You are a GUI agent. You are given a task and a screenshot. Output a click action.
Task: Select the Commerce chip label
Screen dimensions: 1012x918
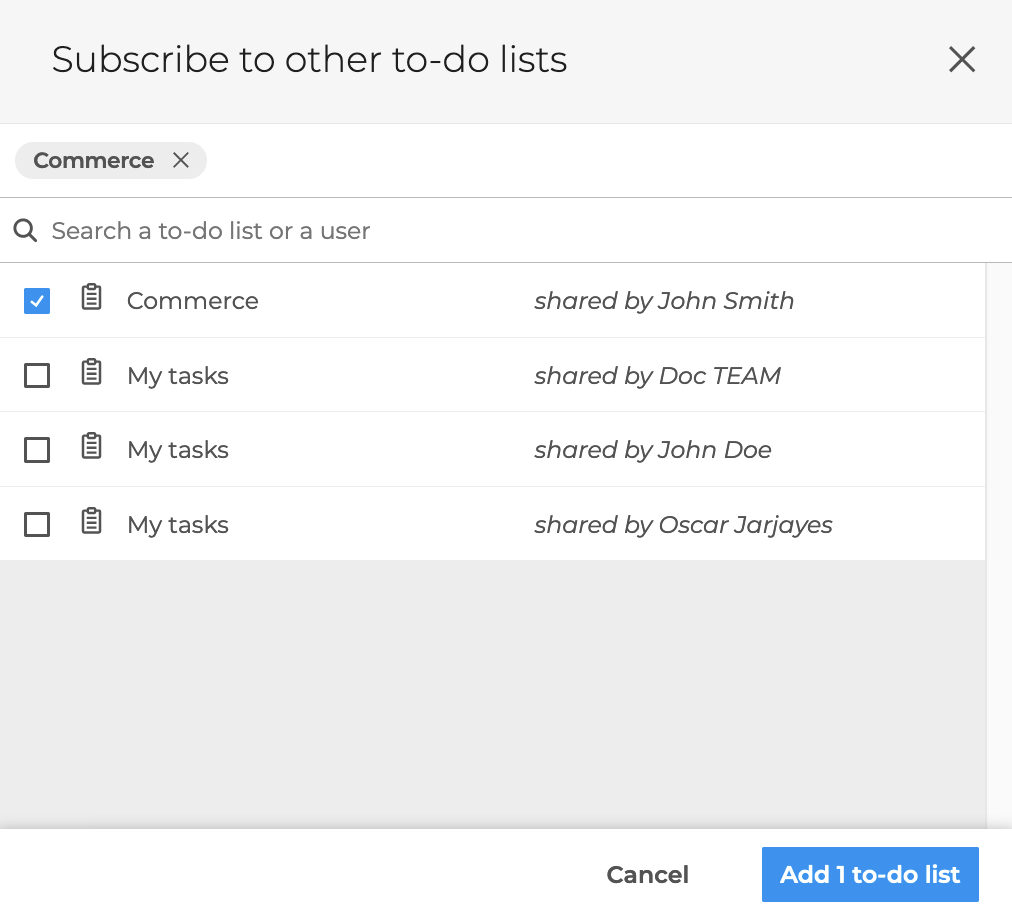click(x=93, y=161)
